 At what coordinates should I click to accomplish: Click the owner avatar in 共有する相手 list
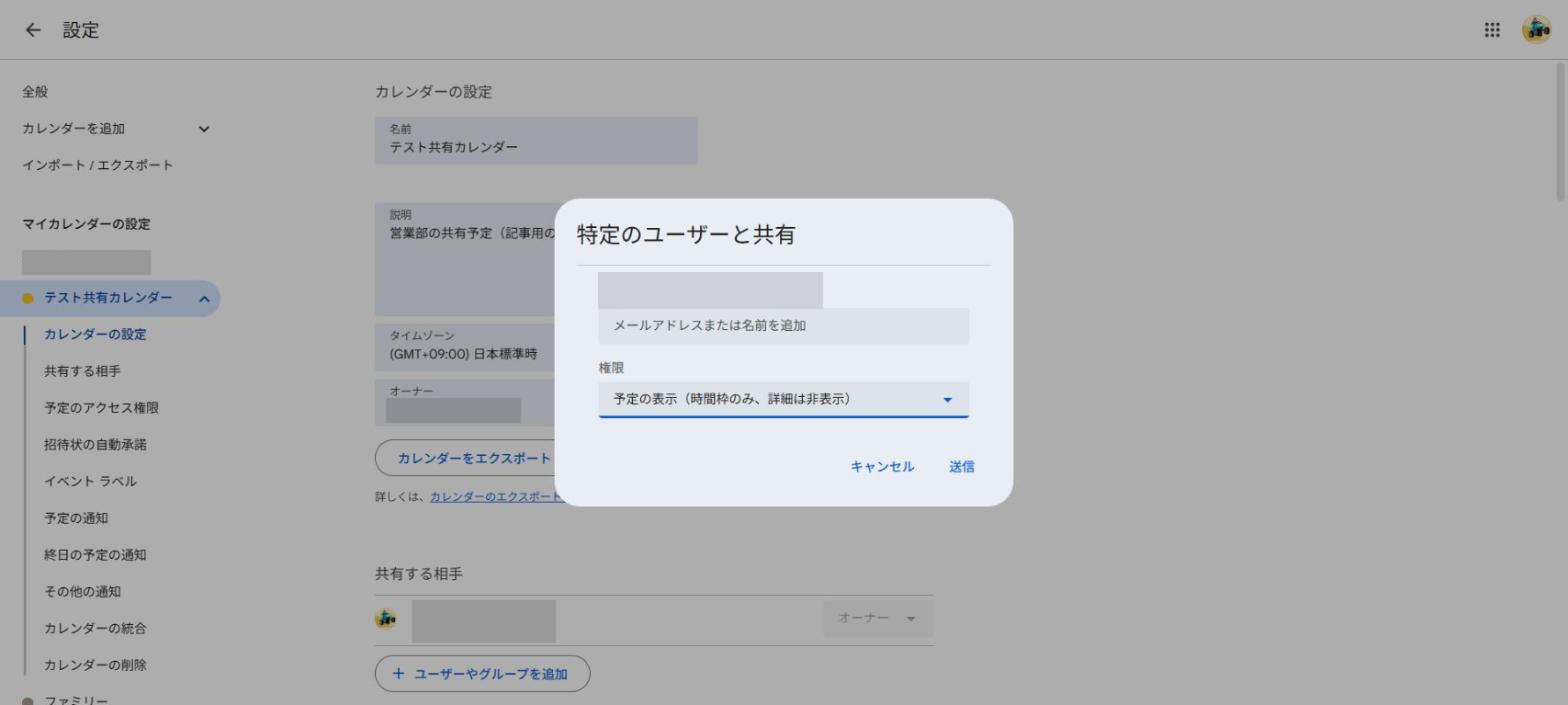(386, 618)
